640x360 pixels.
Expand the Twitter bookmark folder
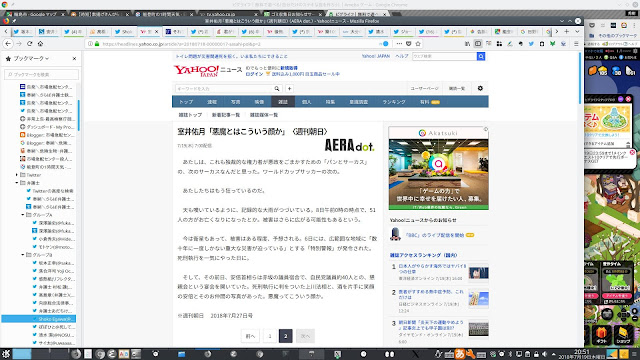click(17, 175)
